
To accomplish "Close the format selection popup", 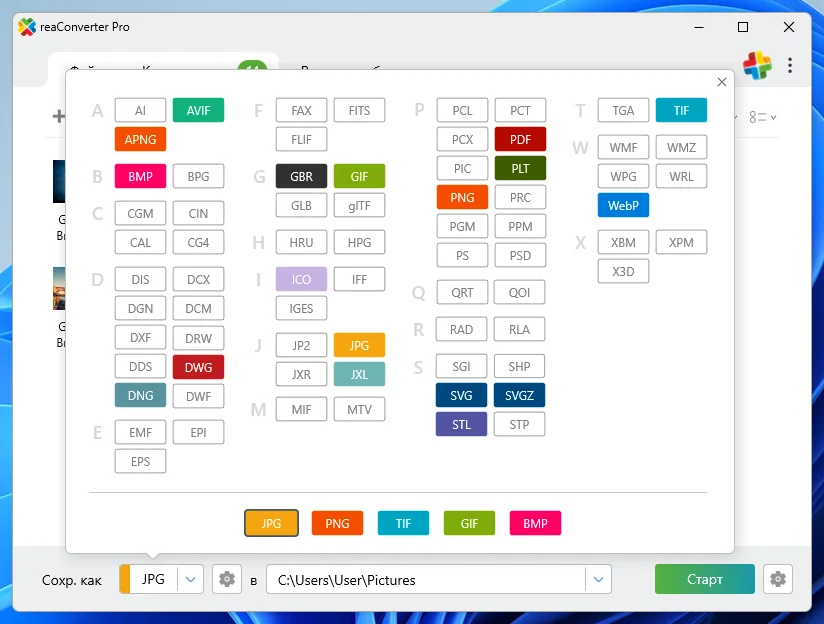I will 722,83.
